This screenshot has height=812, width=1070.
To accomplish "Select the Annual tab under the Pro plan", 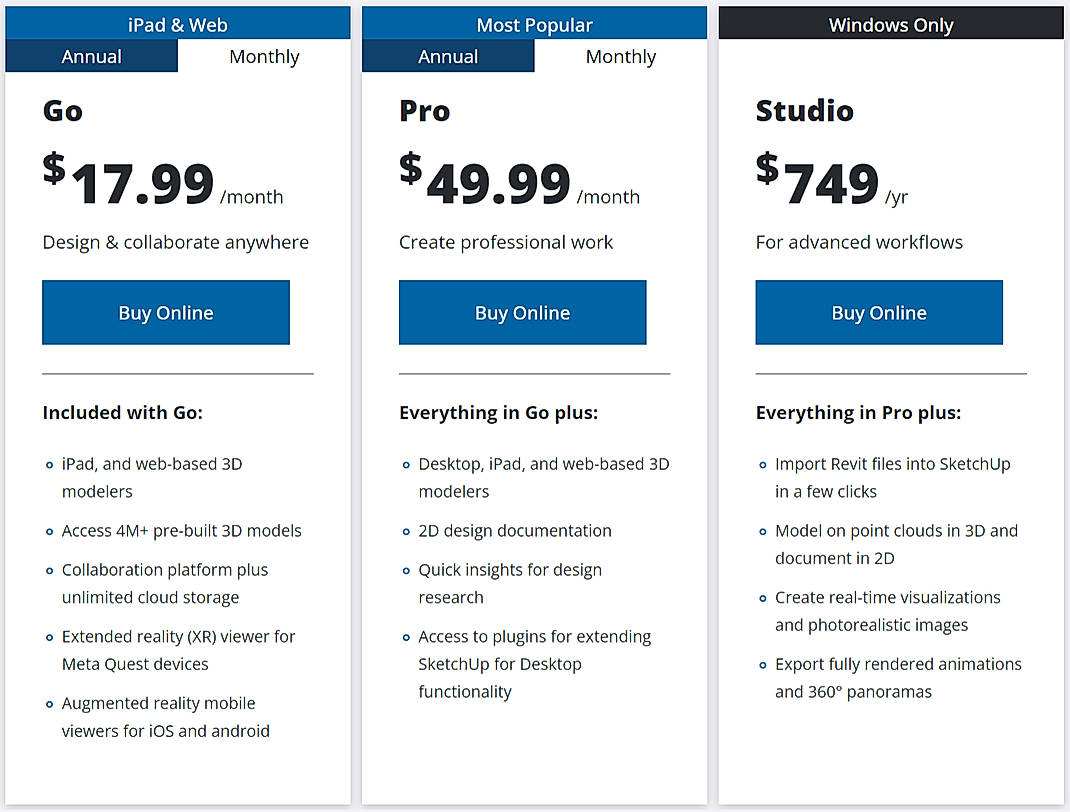I will 447,56.
